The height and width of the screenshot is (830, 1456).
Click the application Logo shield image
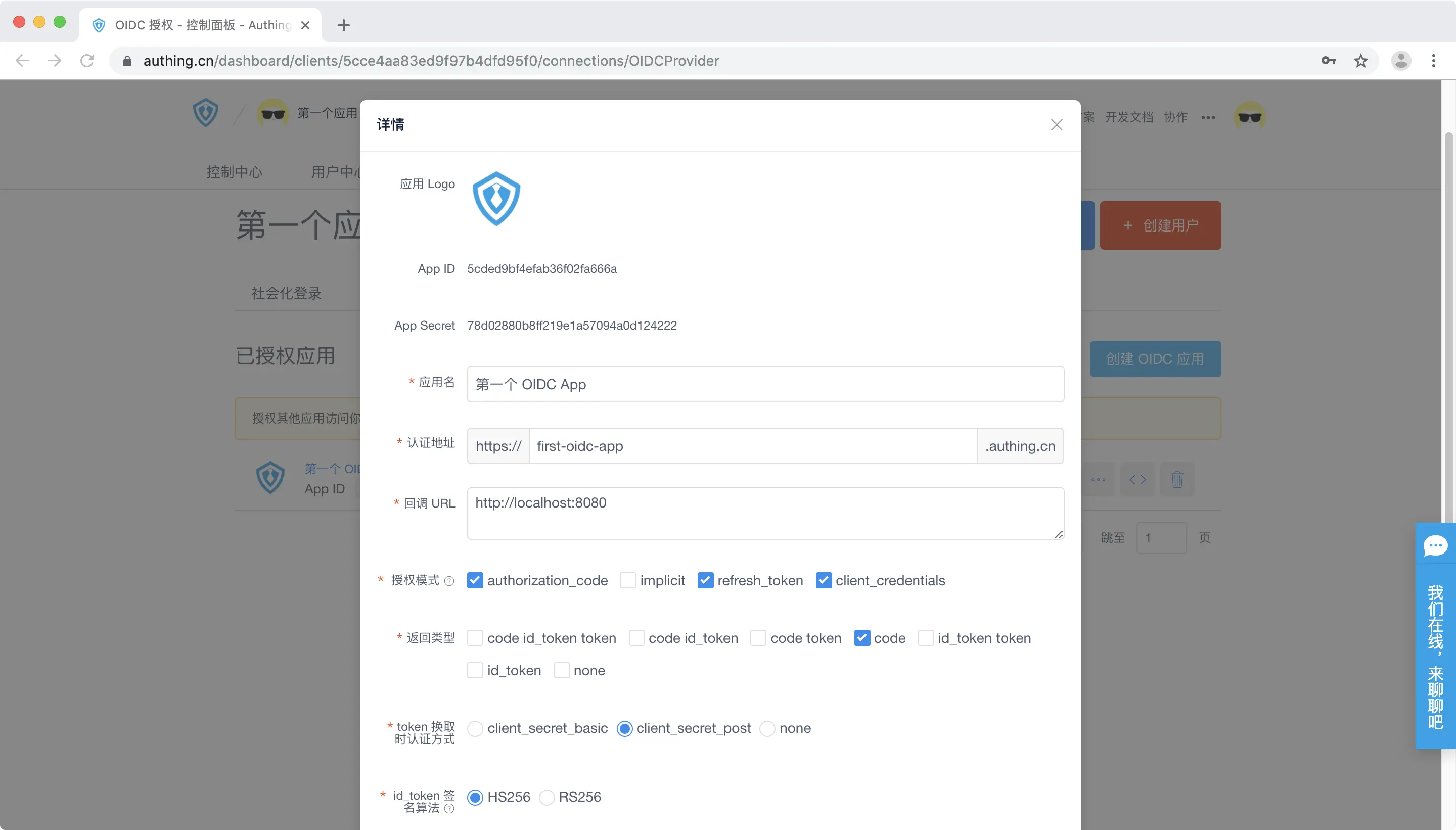tap(496, 199)
